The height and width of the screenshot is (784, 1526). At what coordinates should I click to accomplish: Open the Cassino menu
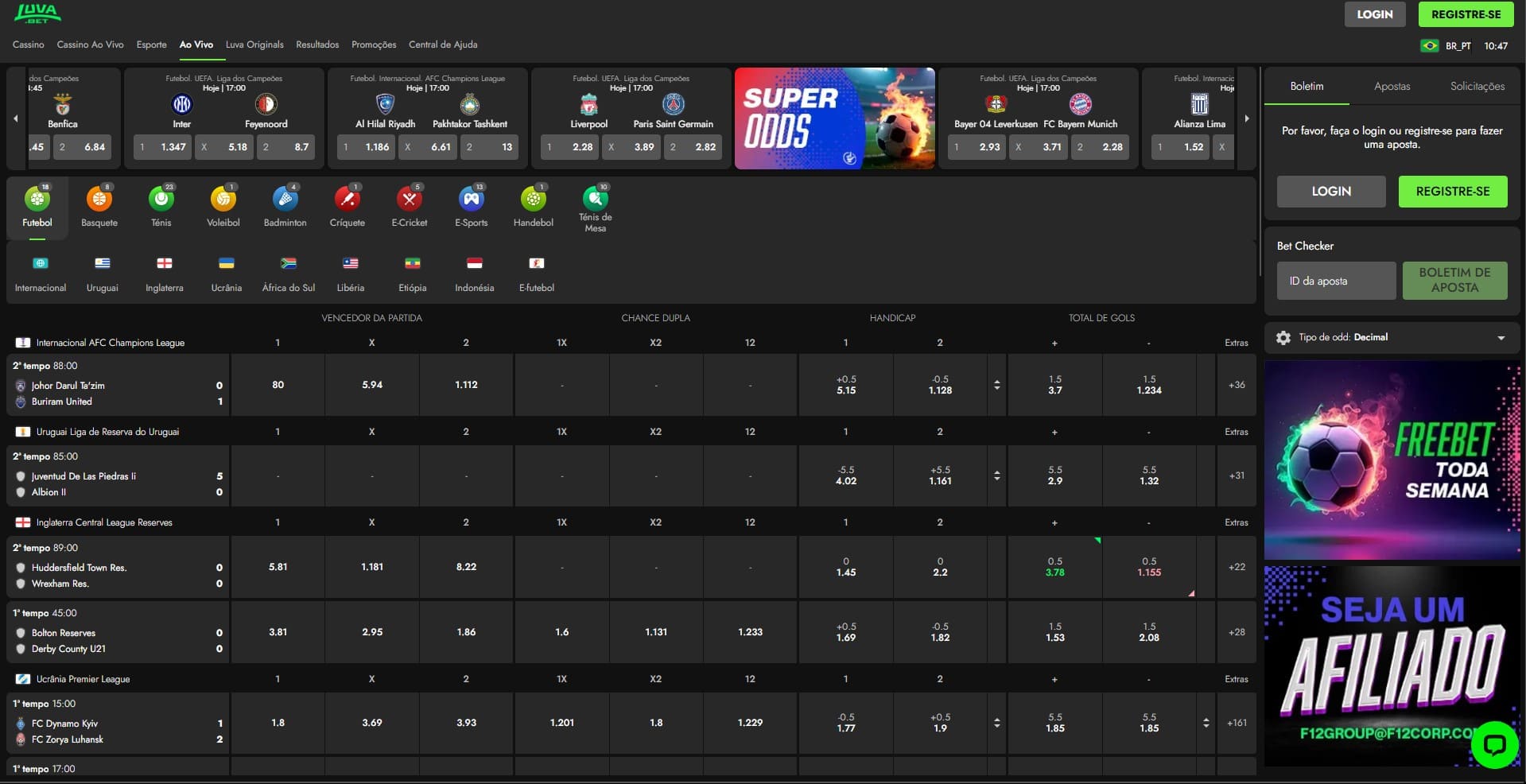[29, 45]
